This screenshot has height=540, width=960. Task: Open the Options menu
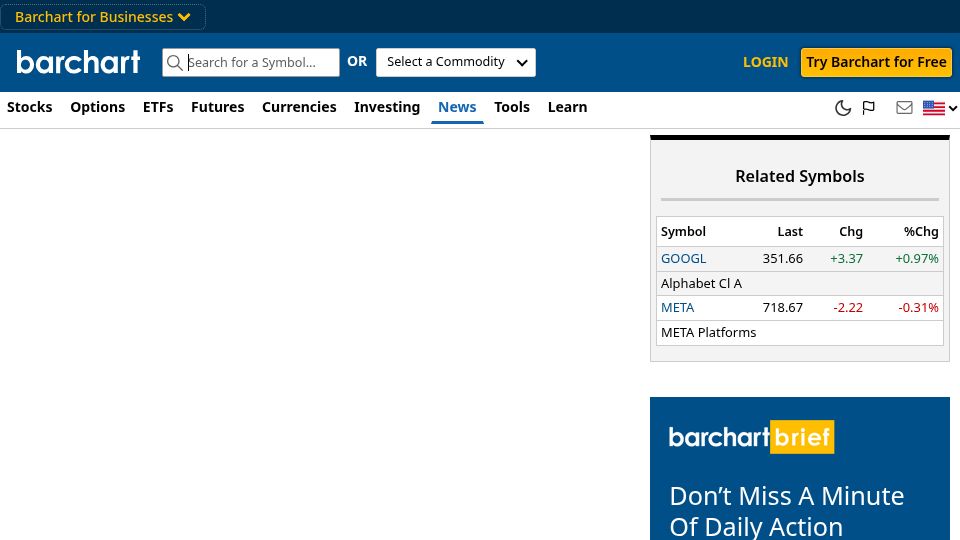(x=97, y=107)
